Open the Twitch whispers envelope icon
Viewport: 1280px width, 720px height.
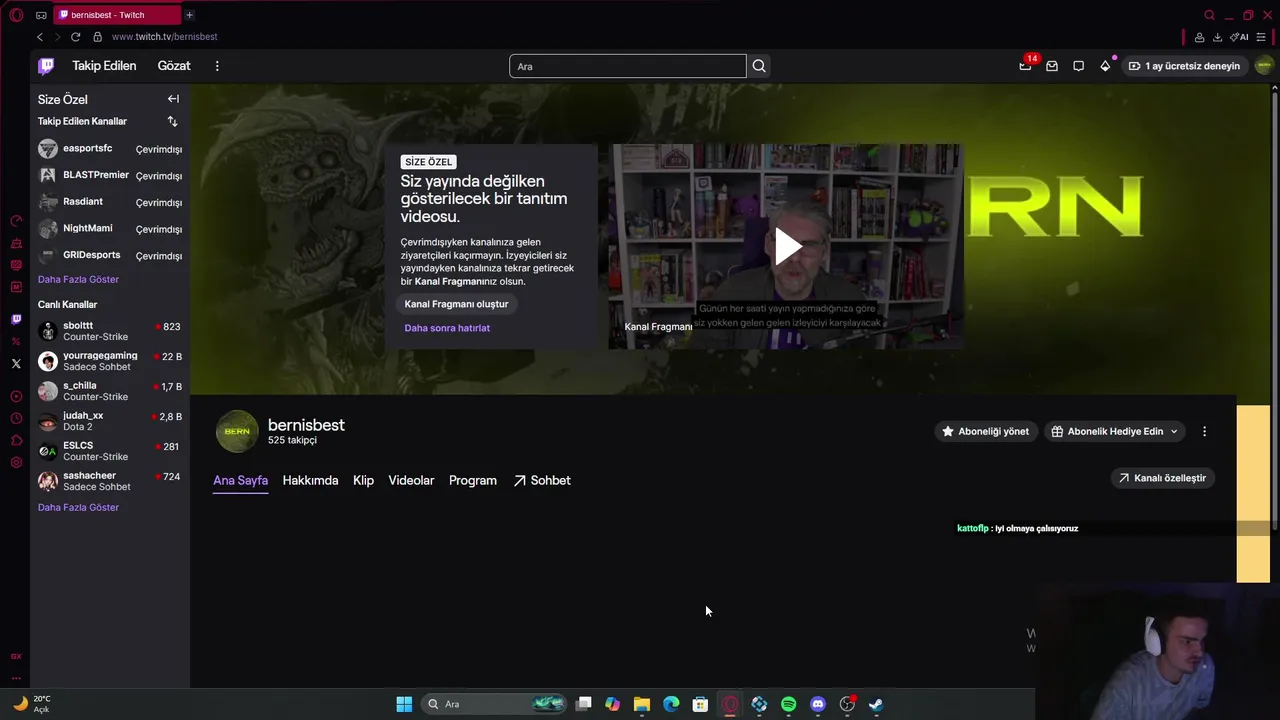tap(1052, 66)
